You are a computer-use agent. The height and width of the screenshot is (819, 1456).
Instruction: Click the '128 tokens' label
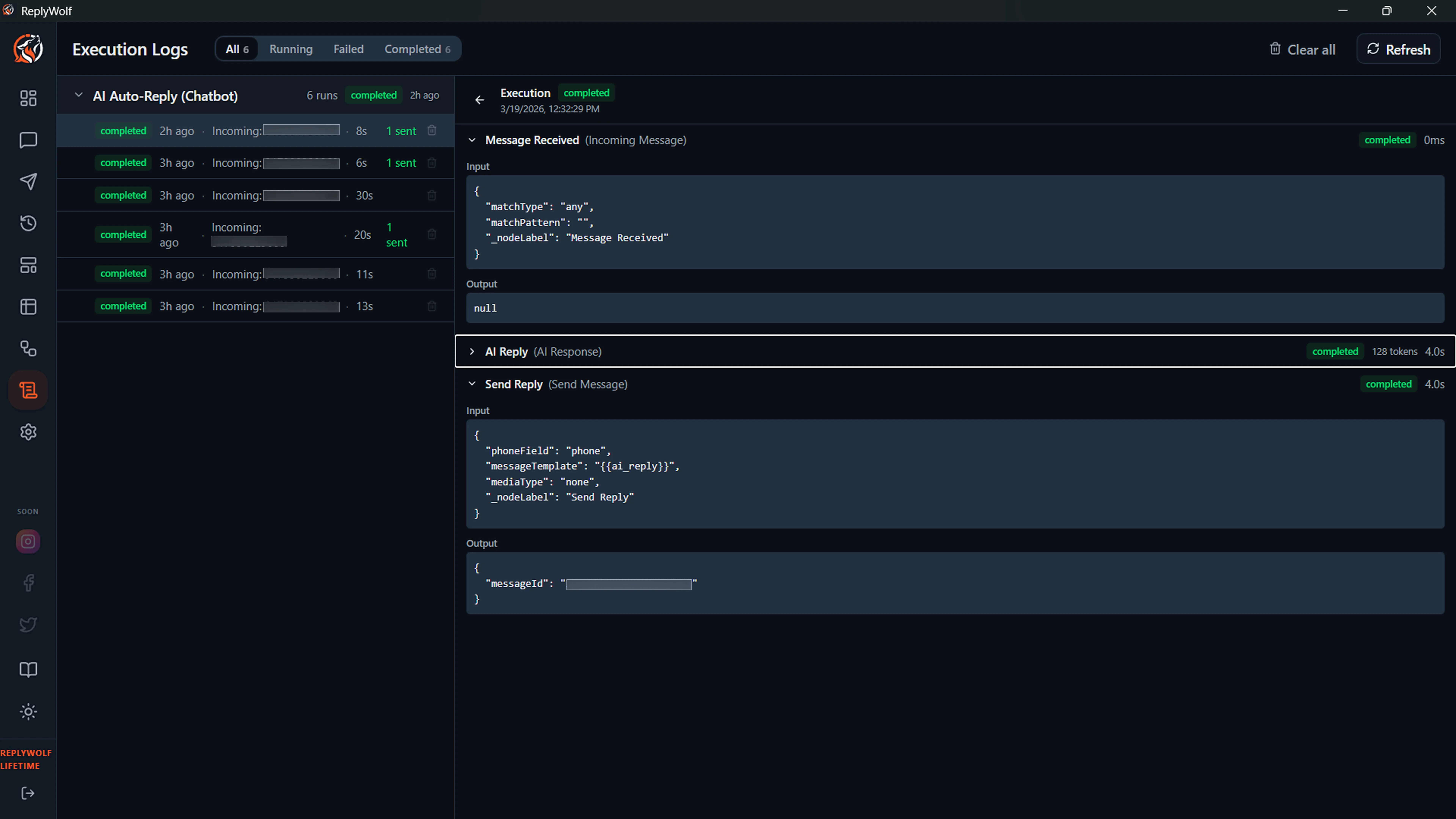[x=1394, y=351]
